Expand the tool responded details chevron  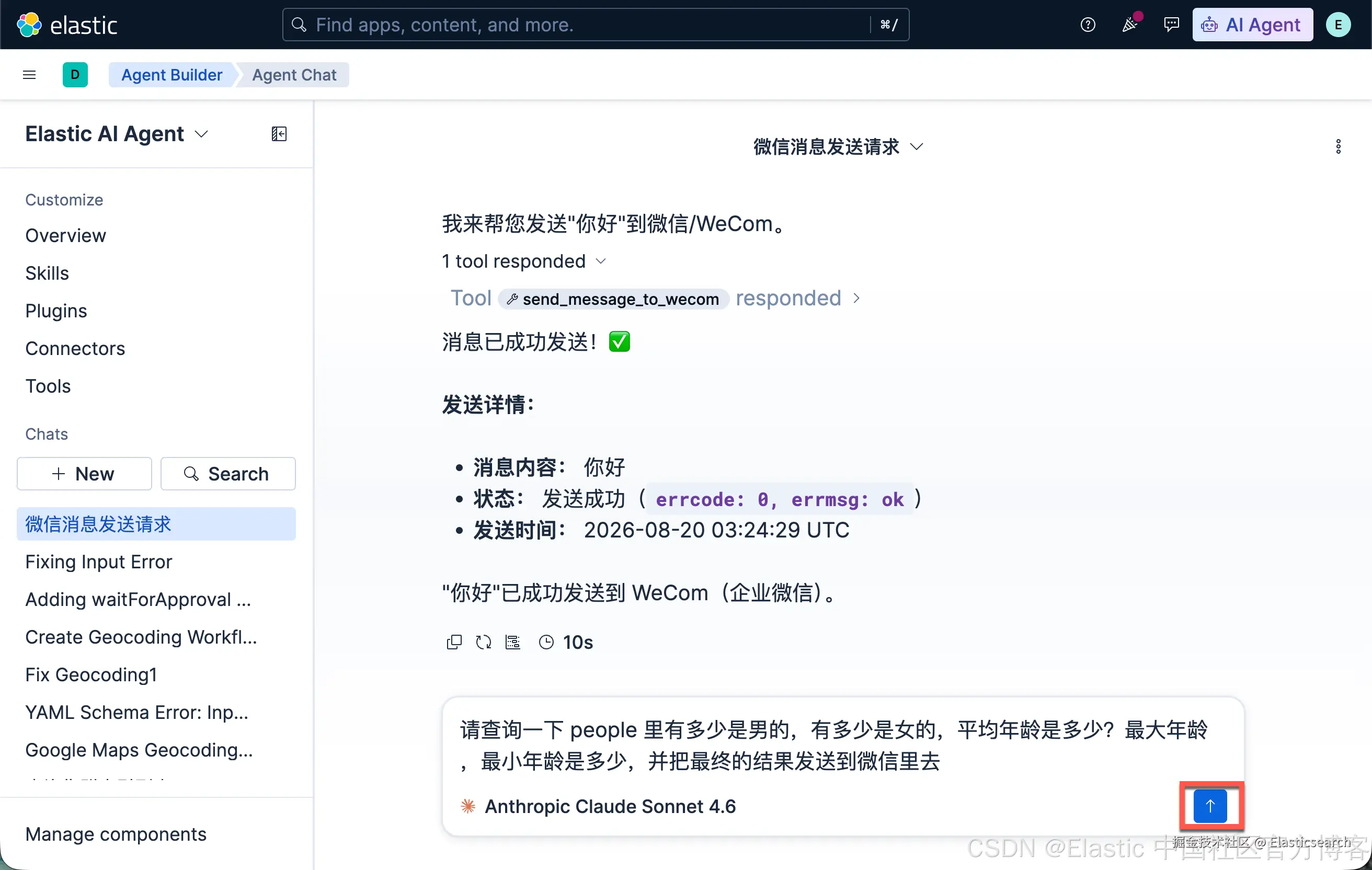(x=856, y=298)
